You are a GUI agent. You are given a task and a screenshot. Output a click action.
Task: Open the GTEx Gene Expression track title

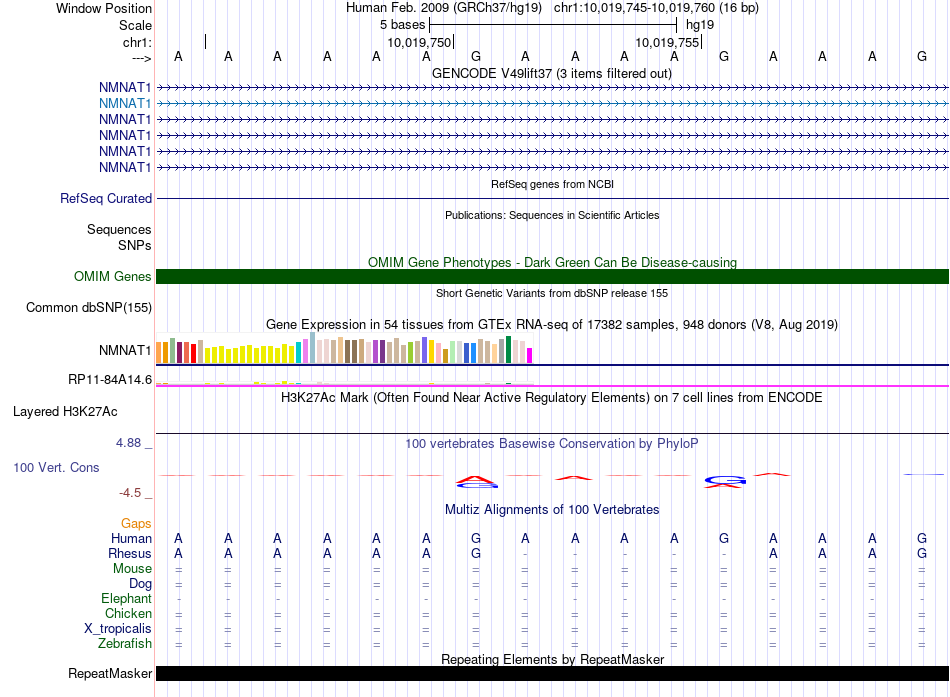click(x=551, y=325)
